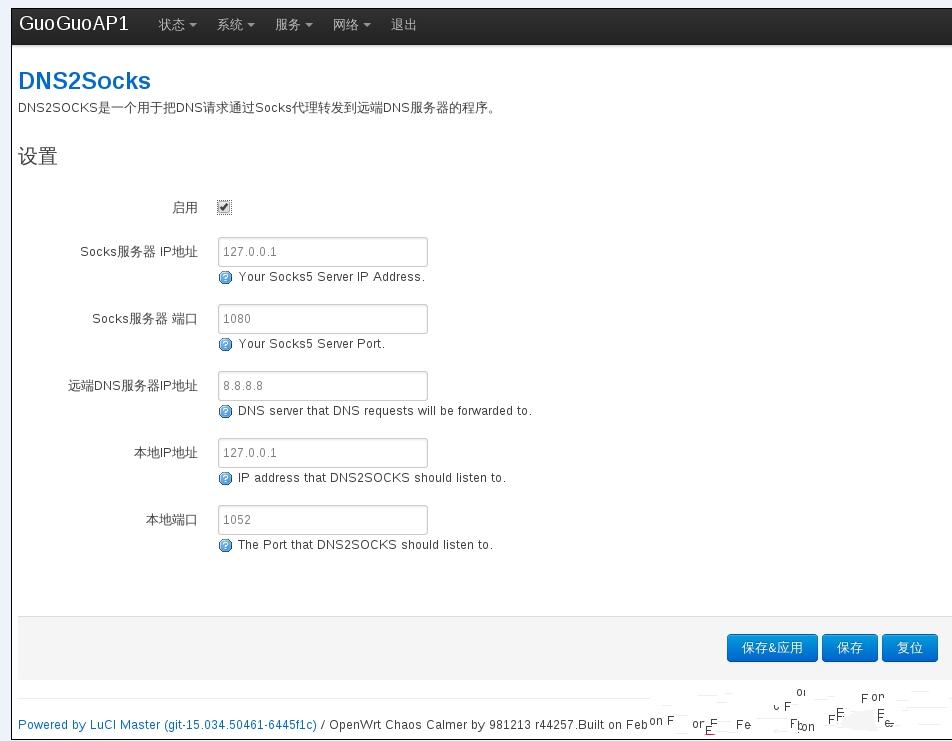Open the 状态 dropdown menu
Screen dimensions: 952x741
coord(177,25)
